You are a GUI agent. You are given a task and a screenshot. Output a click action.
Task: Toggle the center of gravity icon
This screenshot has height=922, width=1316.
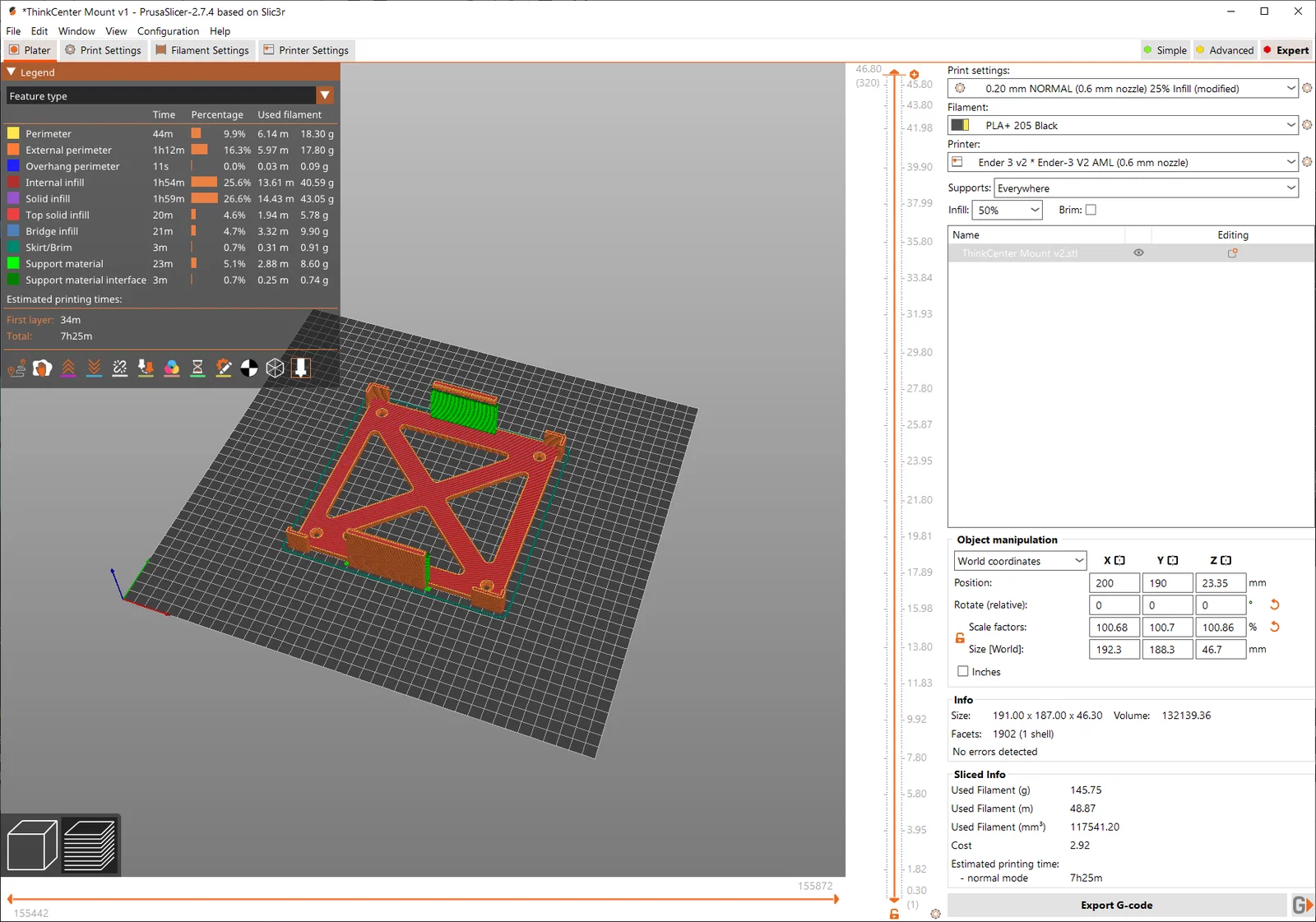pyautogui.click(x=249, y=368)
